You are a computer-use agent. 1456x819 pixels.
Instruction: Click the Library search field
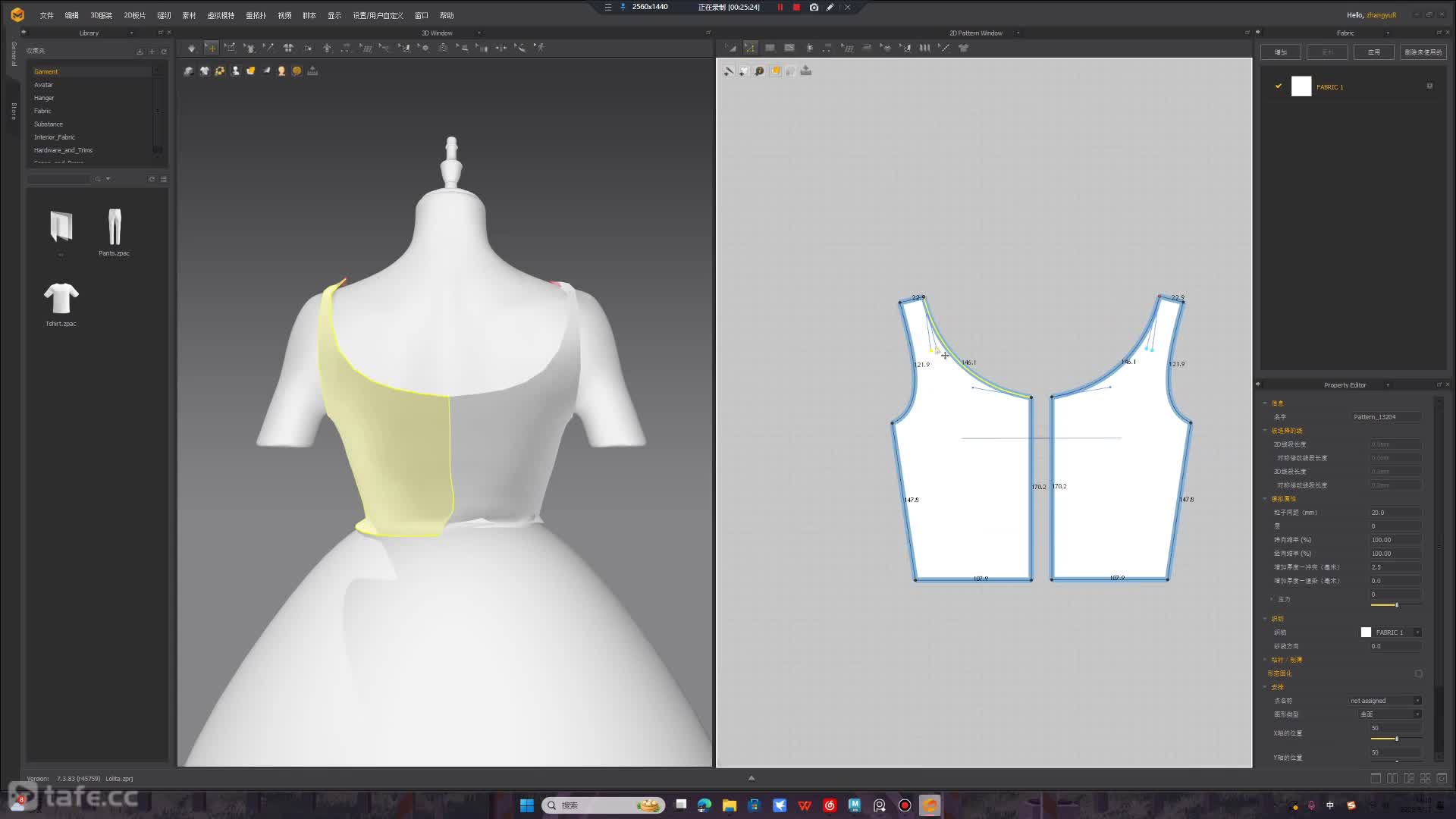(59, 179)
